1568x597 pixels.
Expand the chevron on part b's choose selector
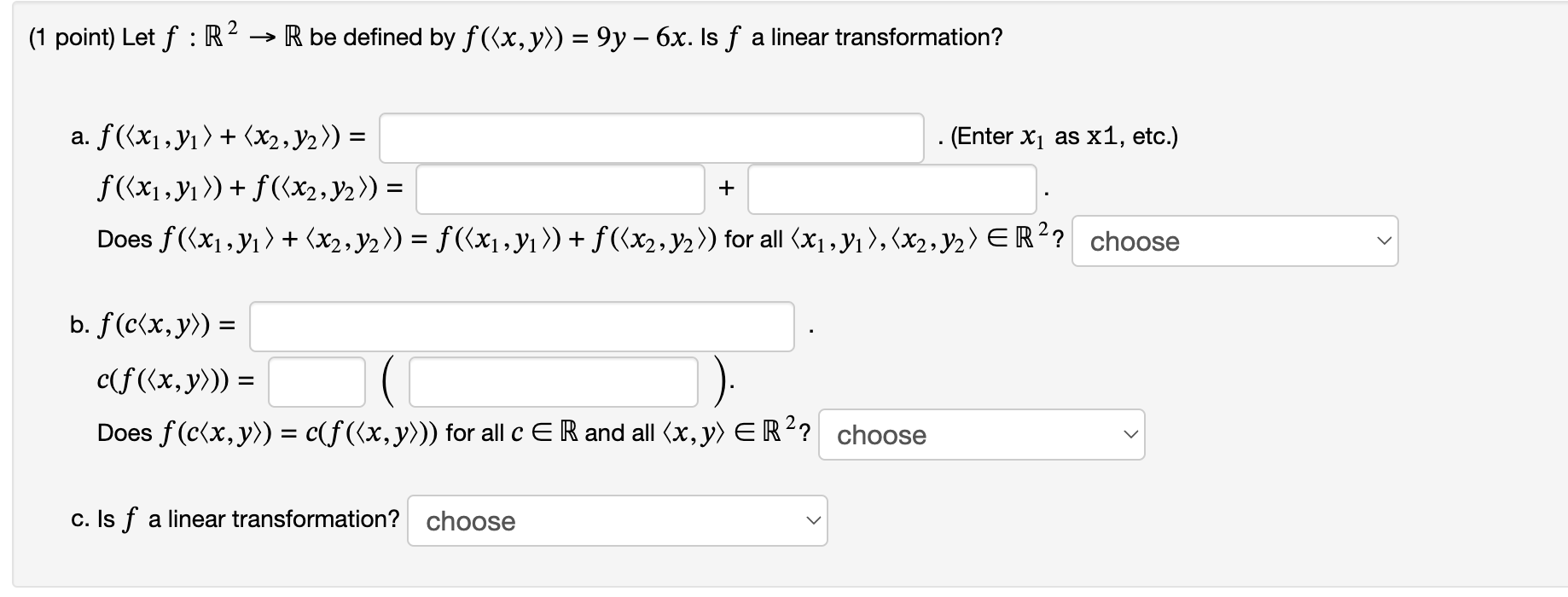(1130, 435)
